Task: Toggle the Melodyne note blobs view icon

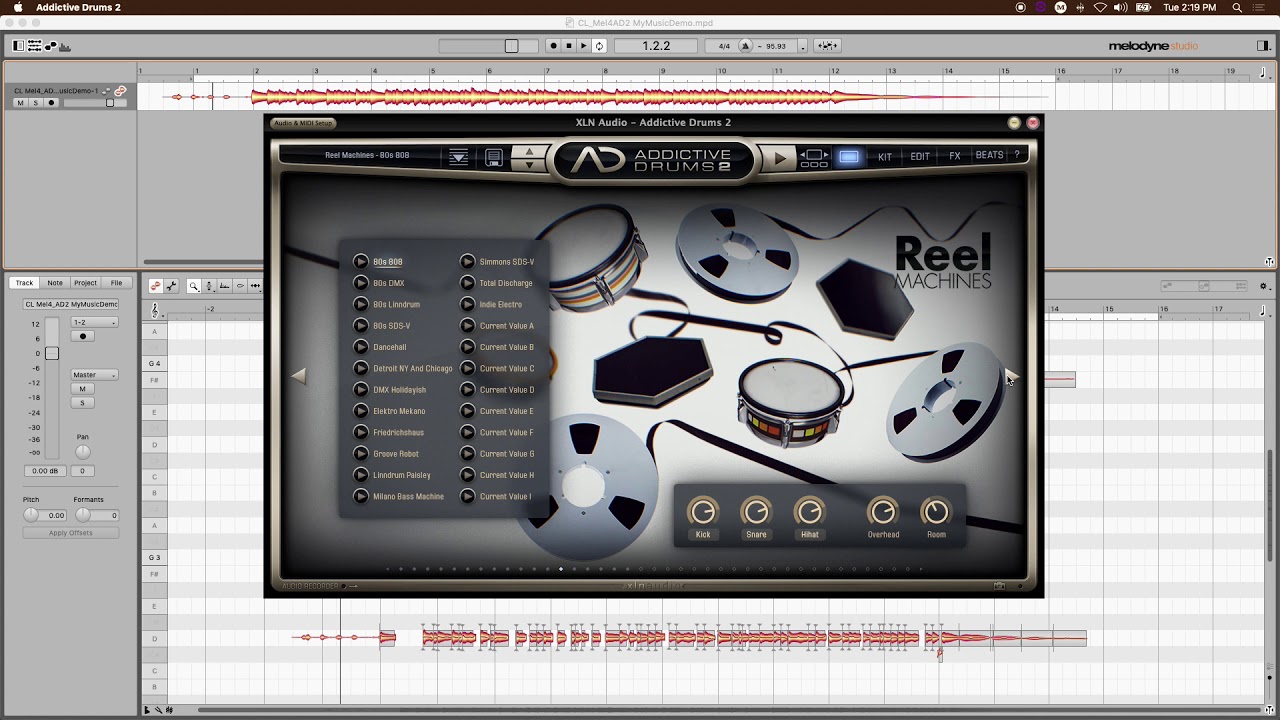Action: (51, 46)
